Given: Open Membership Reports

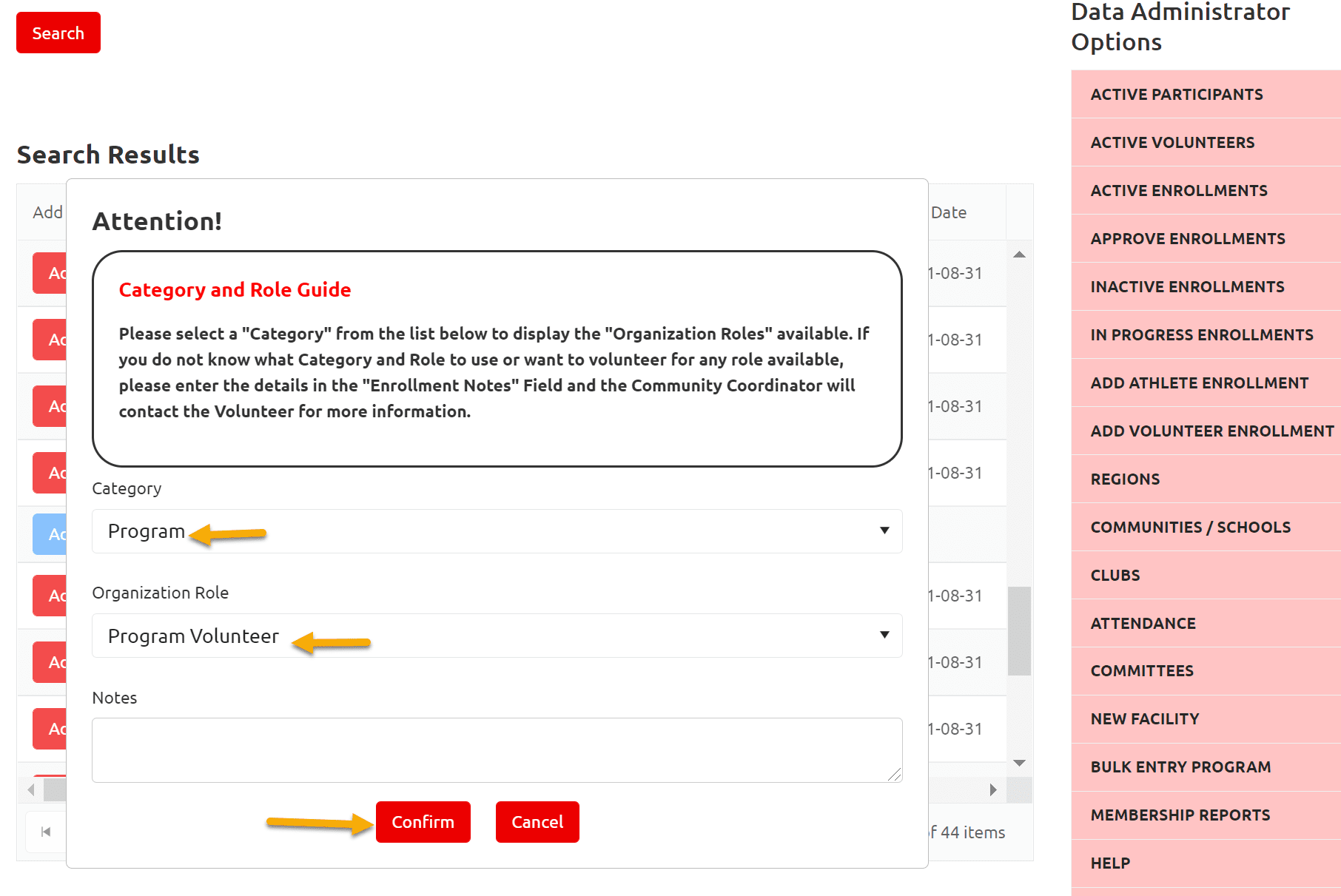Looking at the screenshot, I should [x=1206, y=815].
